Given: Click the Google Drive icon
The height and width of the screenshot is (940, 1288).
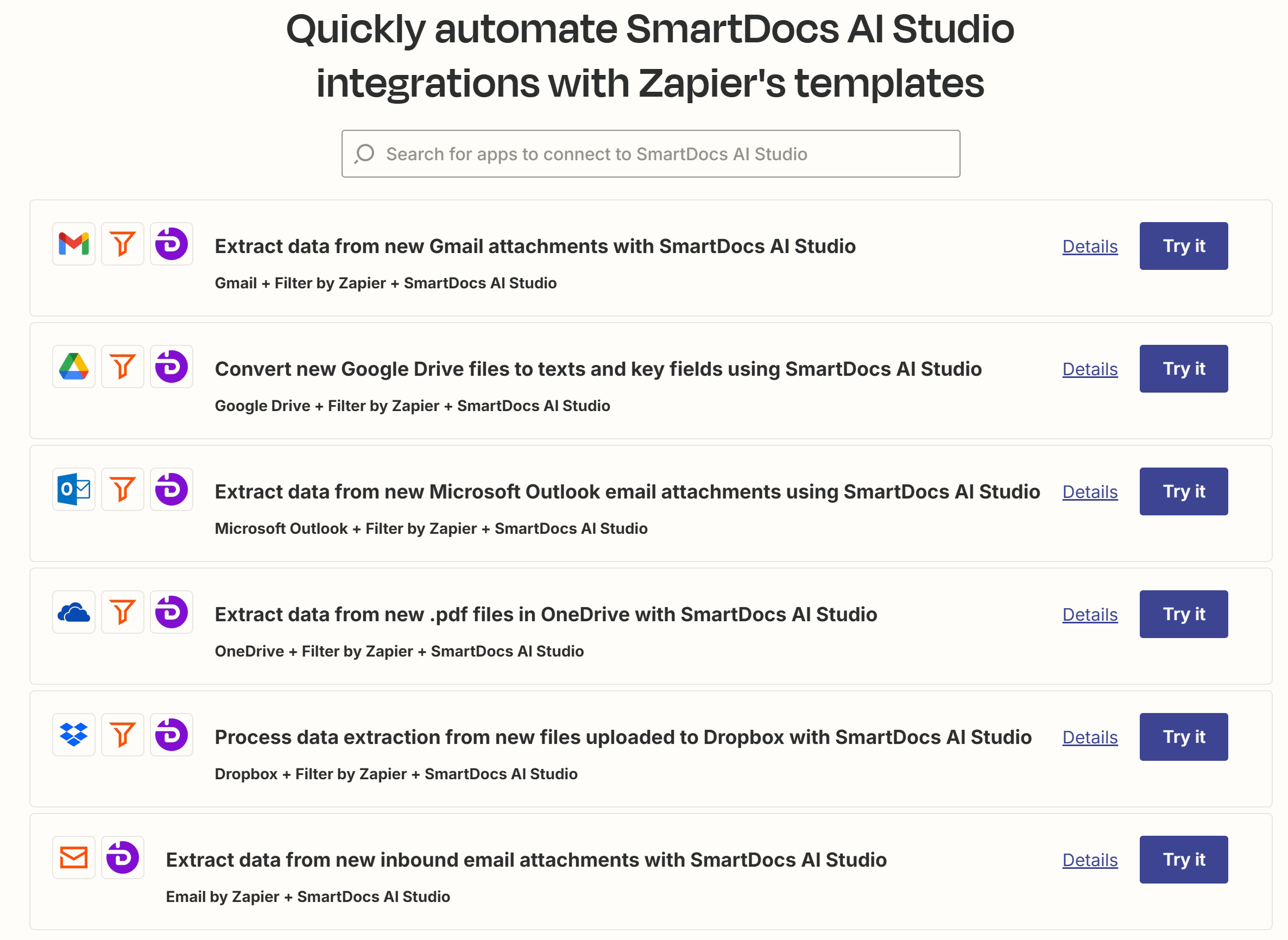Looking at the screenshot, I should (x=74, y=367).
